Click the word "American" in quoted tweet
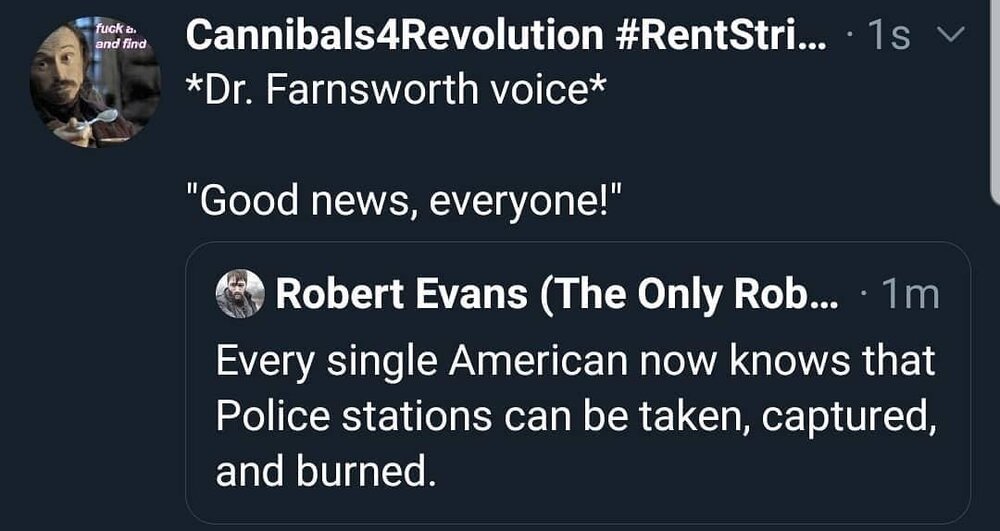1000x531 pixels. [529, 361]
